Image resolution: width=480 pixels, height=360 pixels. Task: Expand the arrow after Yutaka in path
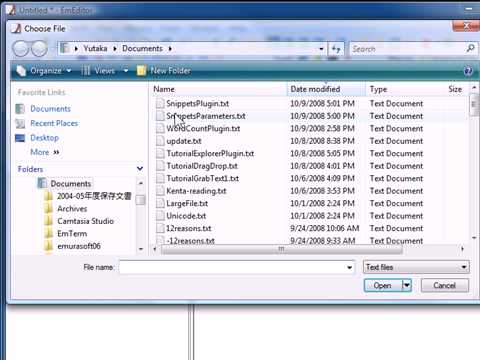pyautogui.click(x=115, y=49)
